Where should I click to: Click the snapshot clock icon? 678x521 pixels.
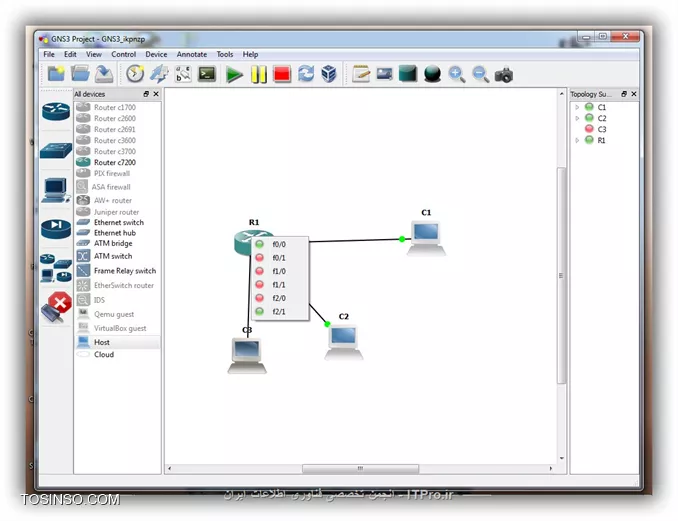135,74
